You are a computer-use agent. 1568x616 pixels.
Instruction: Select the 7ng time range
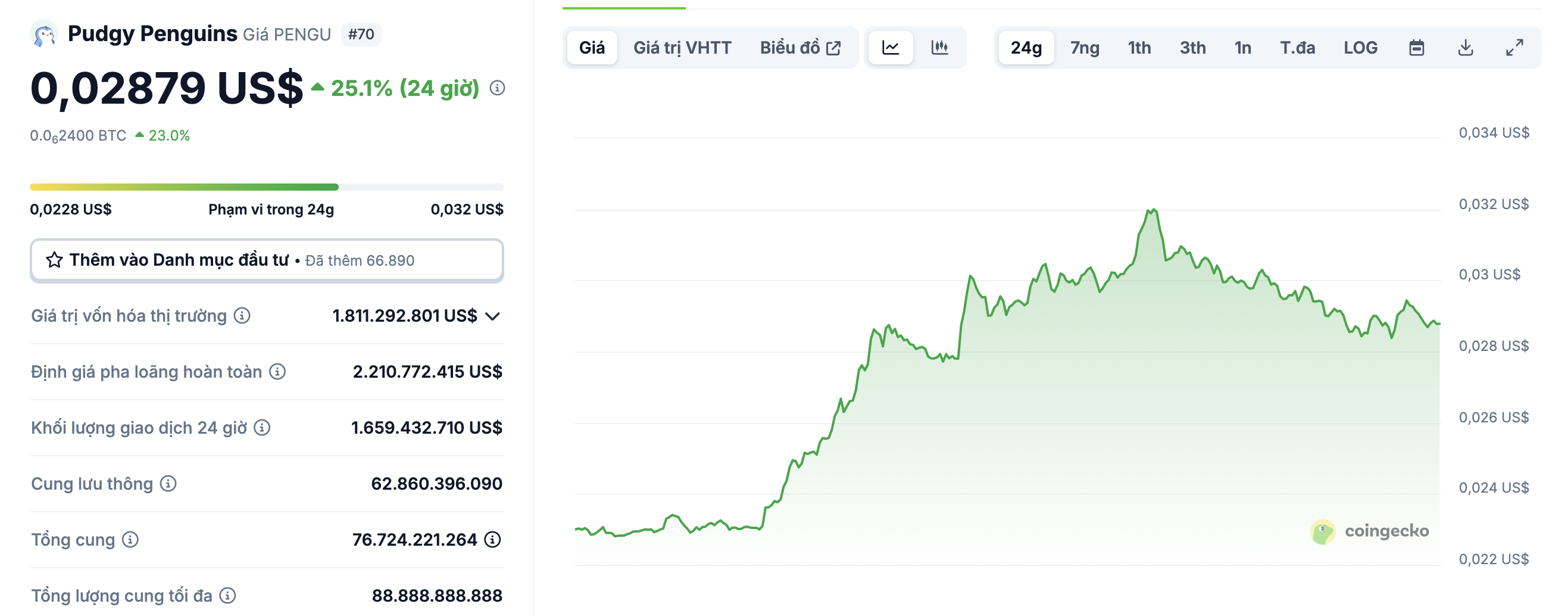tap(1084, 48)
